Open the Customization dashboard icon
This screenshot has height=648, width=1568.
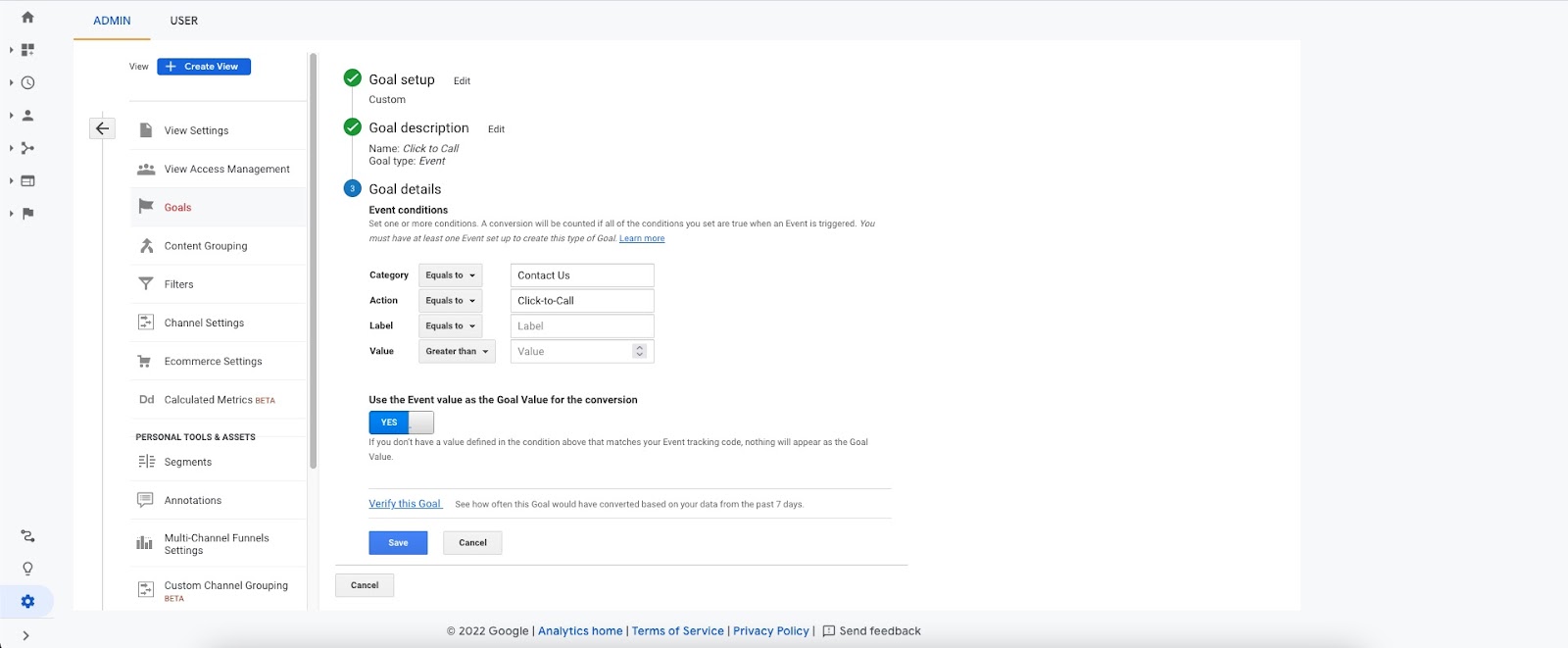27,50
